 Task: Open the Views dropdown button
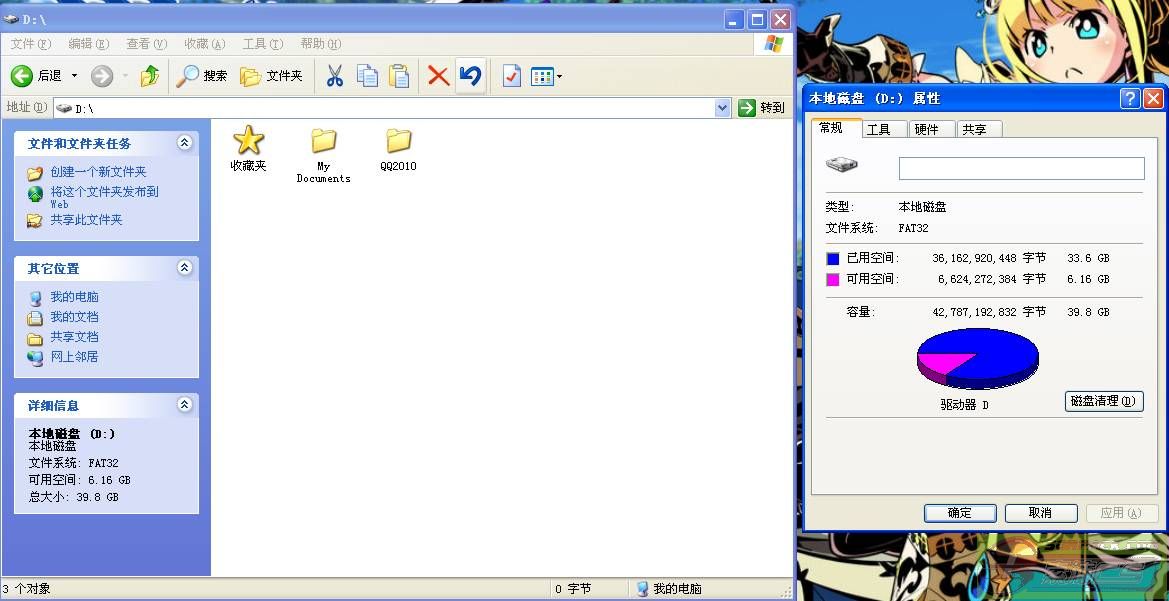tap(546, 76)
